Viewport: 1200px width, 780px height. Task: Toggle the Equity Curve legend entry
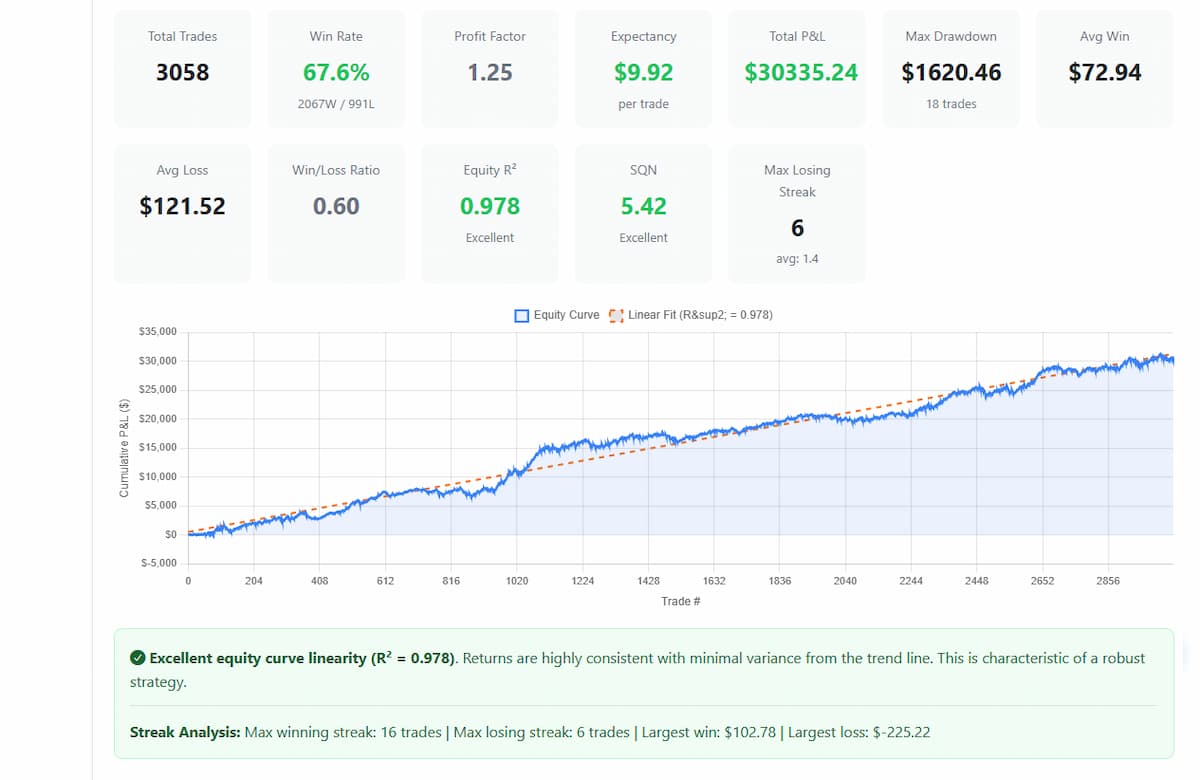tap(557, 315)
